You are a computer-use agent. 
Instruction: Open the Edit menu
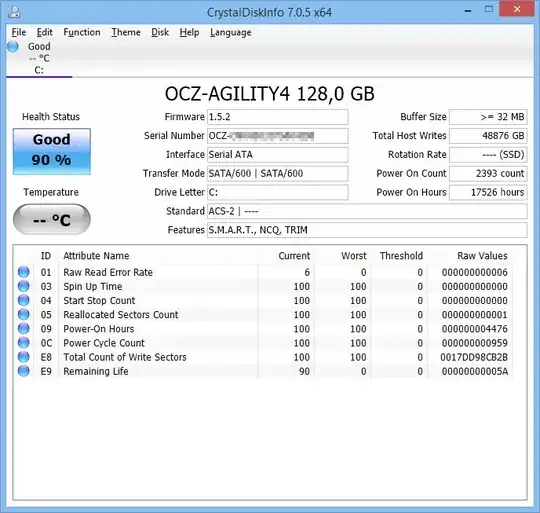click(x=44, y=32)
